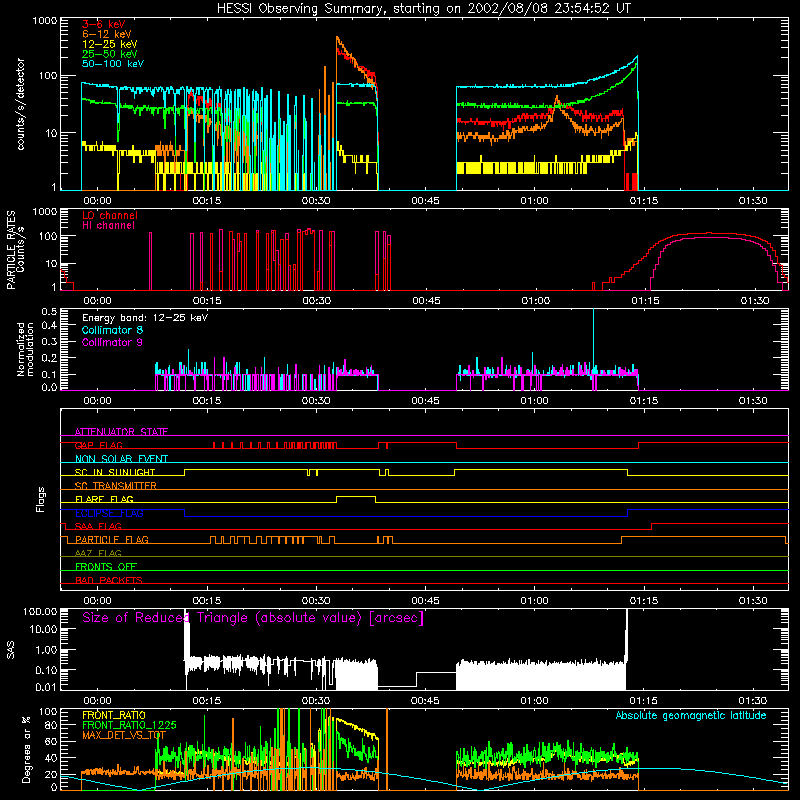Select the yellow 12-25 keV legend entry
800x800 pixels.
point(110,44)
